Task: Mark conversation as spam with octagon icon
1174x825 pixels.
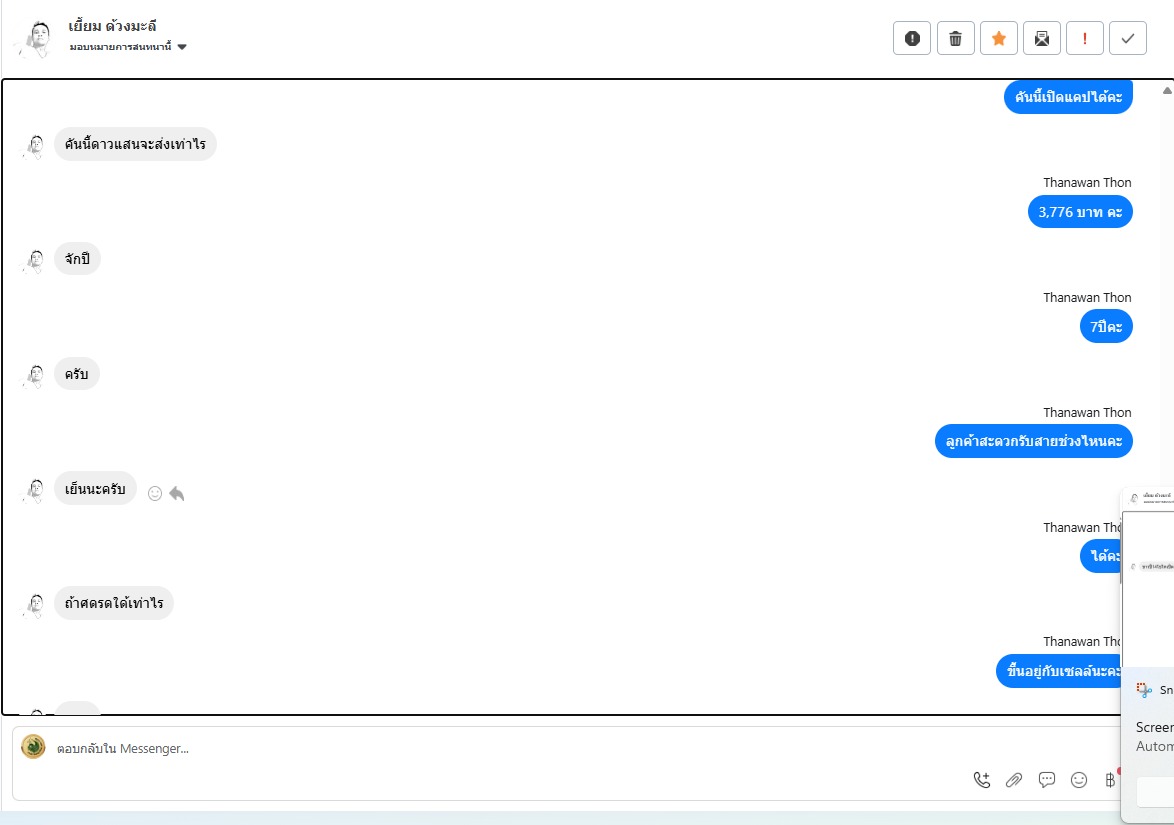Action: tap(912, 38)
